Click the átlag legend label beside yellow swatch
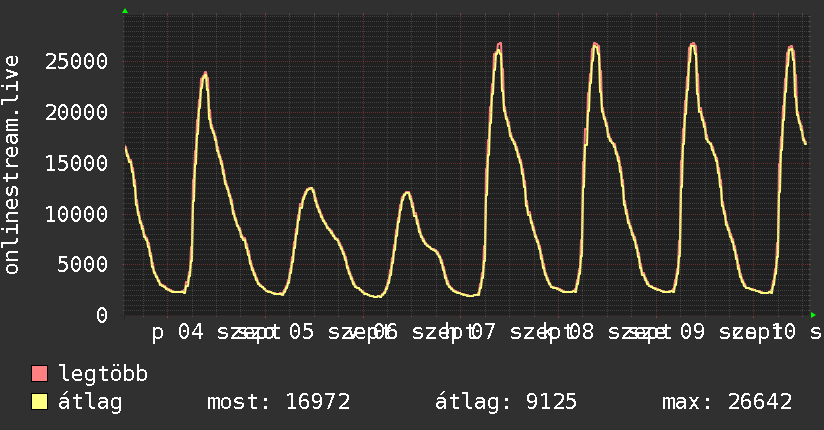The width and height of the screenshot is (824, 430). coord(90,402)
